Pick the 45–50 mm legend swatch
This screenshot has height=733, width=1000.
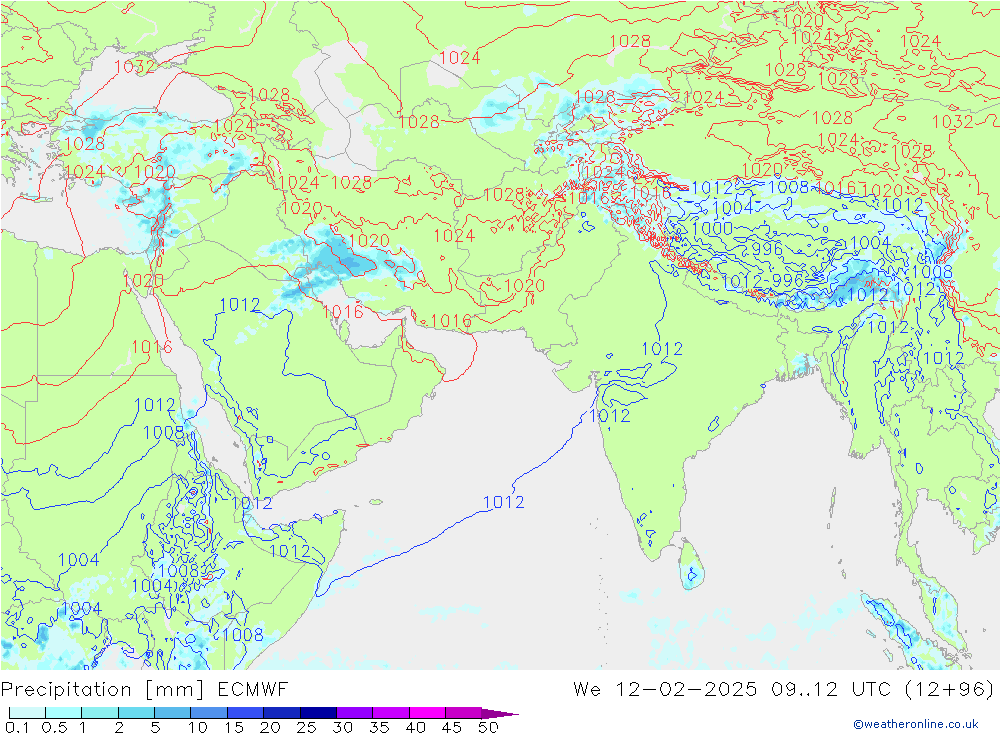(x=464, y=713)
